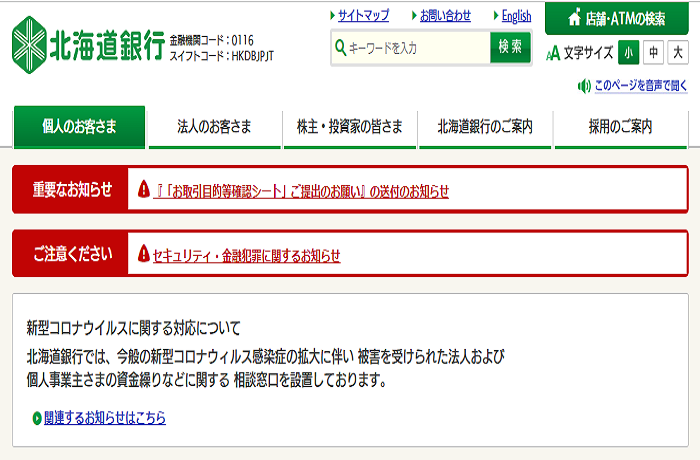
Task: Click the magnifying glass icon in search box
Action: [x=340, y=47]
